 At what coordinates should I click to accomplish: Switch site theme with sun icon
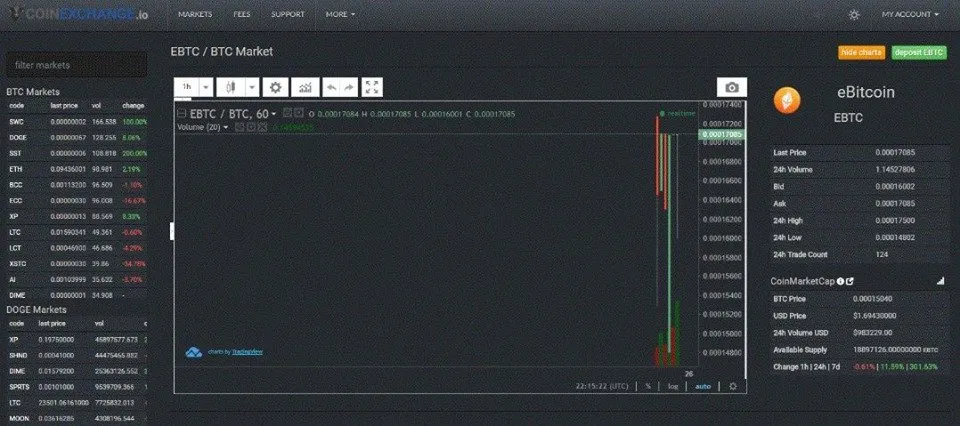(854, 15)
